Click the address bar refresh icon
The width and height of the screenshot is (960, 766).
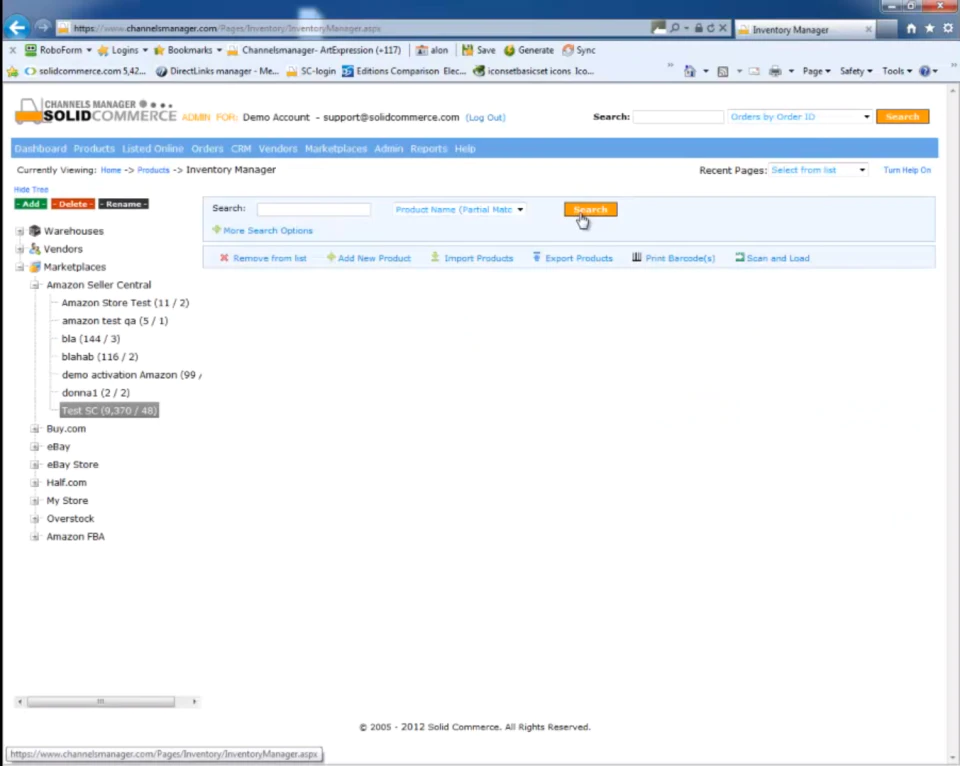point(710,28)
